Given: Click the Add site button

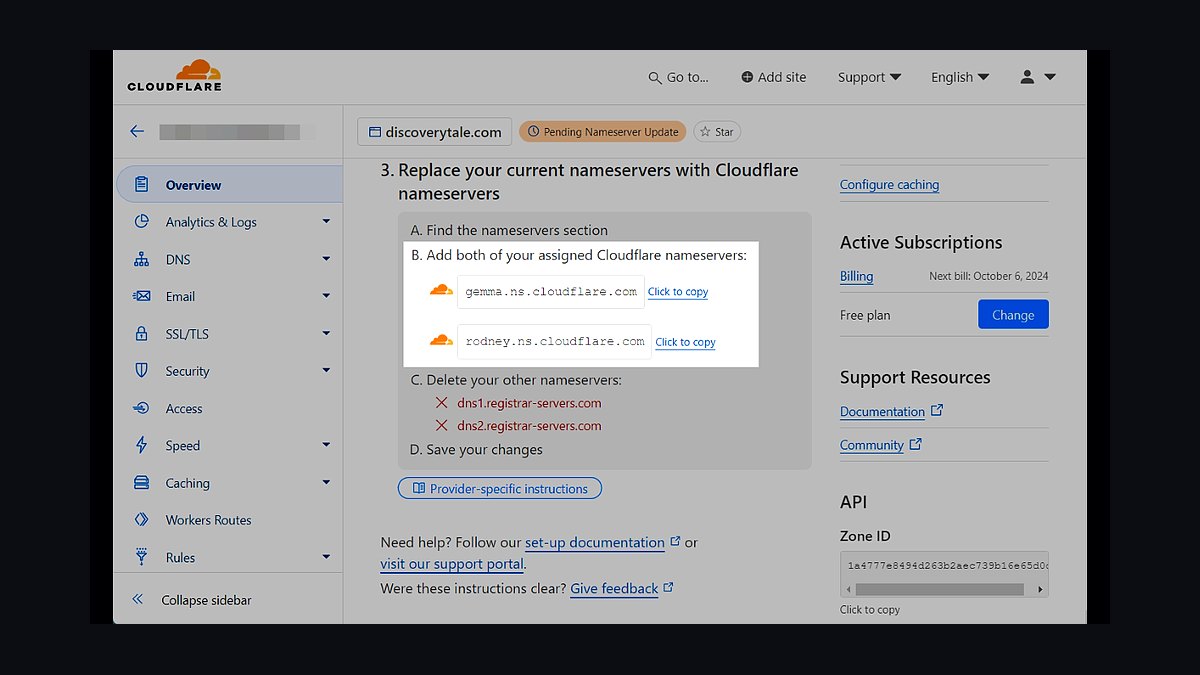Looking at the screenshot, I should [773, 77].
